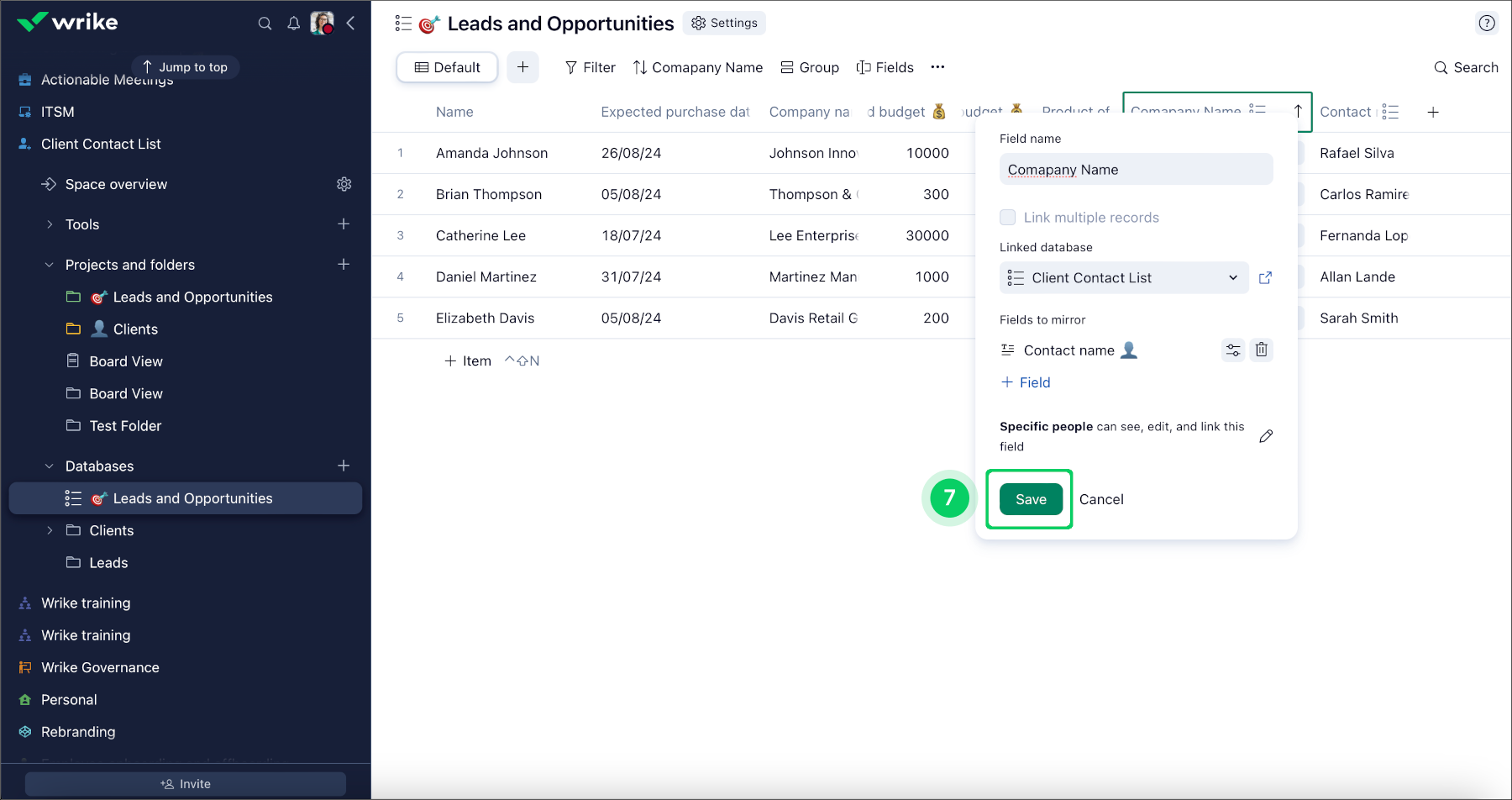Open settings for Contact name mirror field
Screen dimensions: 1512x800
pos(1232,350)
